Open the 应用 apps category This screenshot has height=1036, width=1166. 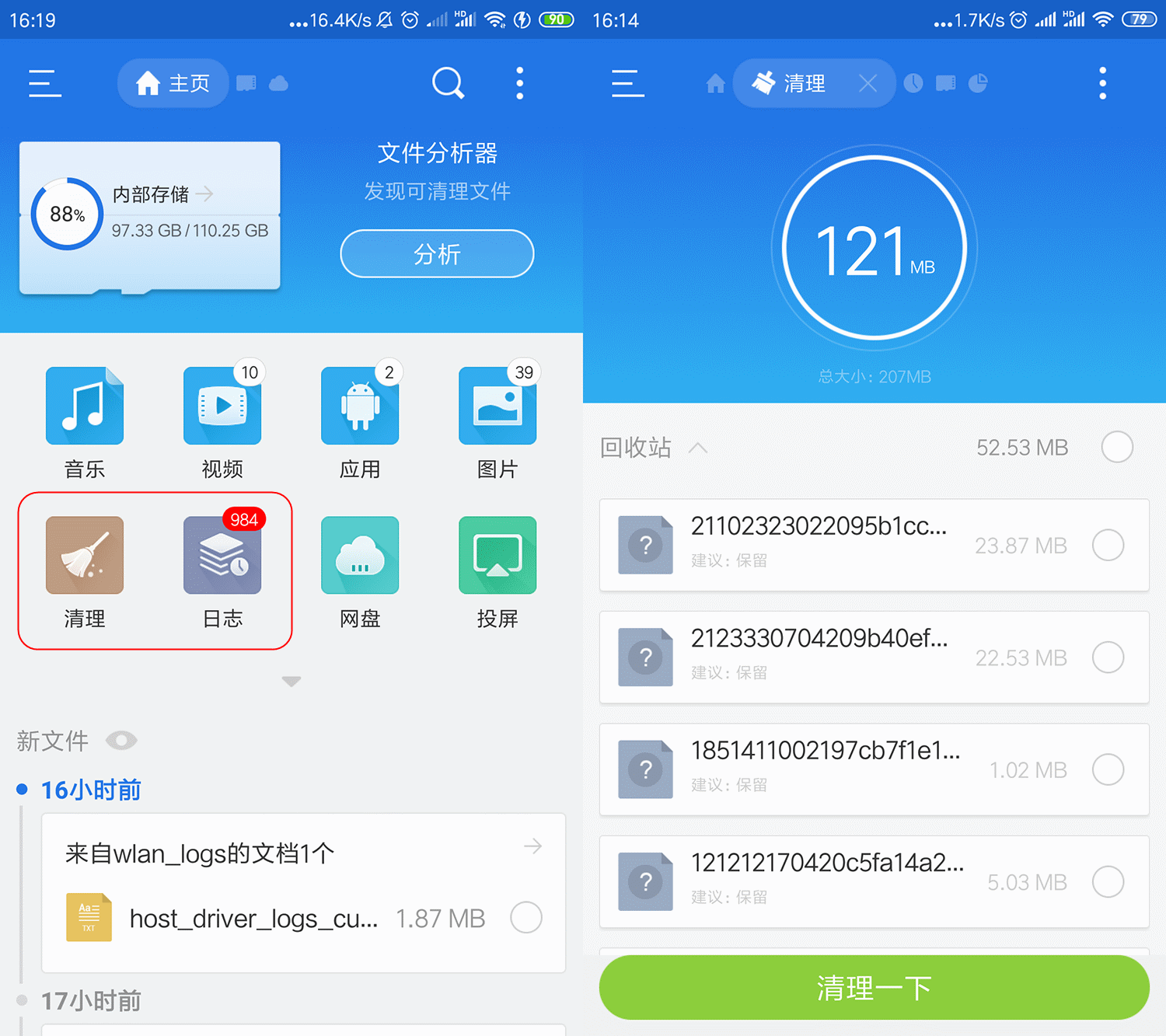pos(360,406)
